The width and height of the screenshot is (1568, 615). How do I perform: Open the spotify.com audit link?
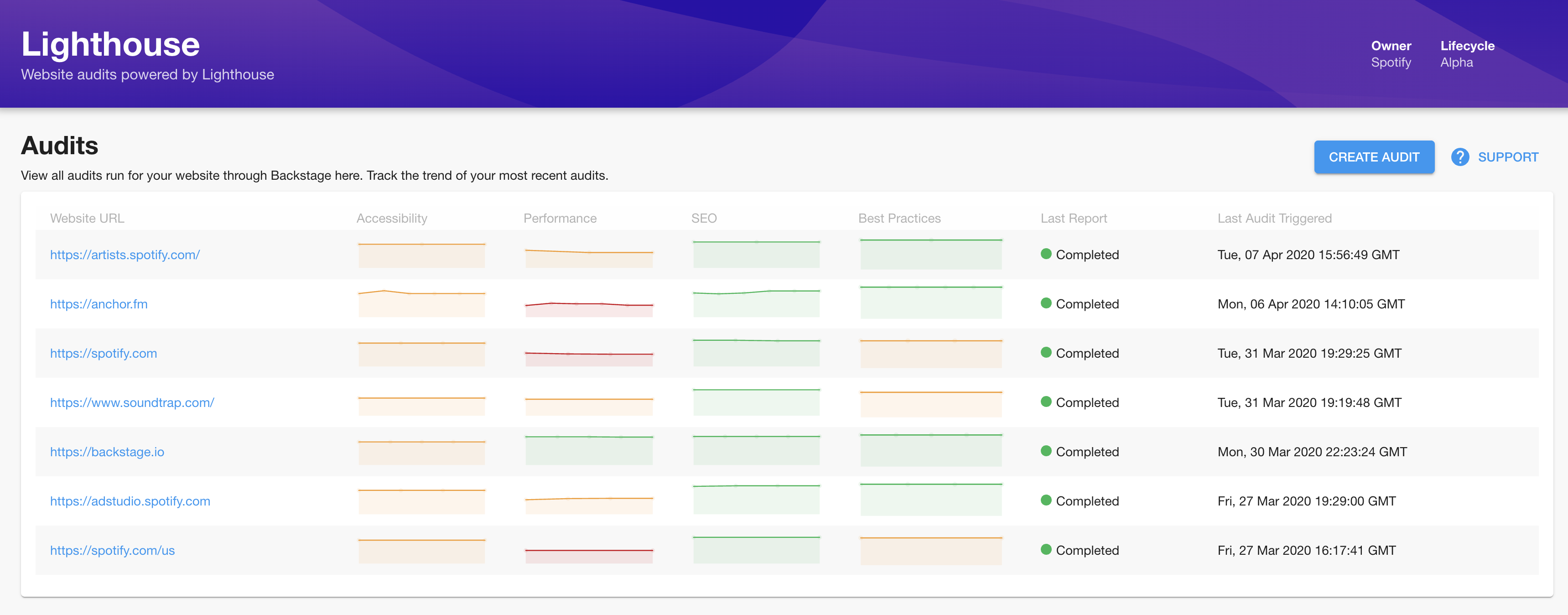click(x=104, y=354)
